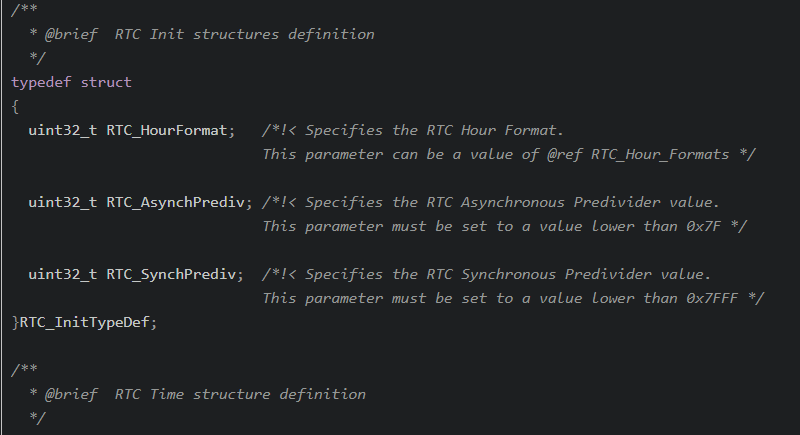The height and width of the screenshot is (435, 800).
Task: Click uint32_t type before RTC_AsynchPrediv
Action: pyautogui.click(x=63, y=202)
